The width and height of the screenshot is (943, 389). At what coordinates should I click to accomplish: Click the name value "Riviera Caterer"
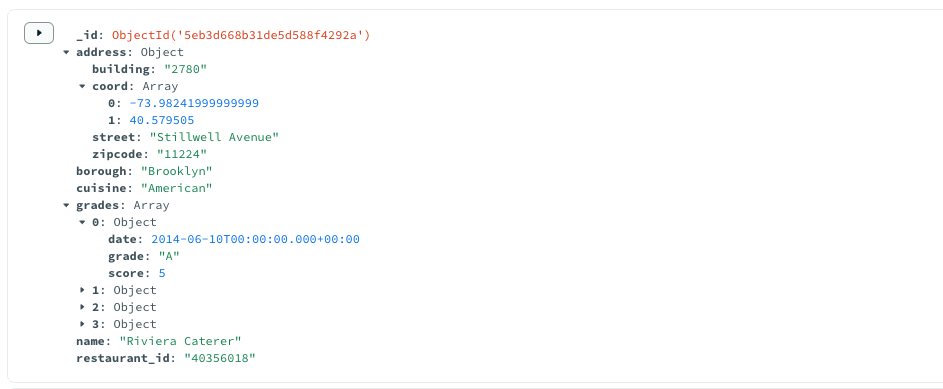[180, 342]
